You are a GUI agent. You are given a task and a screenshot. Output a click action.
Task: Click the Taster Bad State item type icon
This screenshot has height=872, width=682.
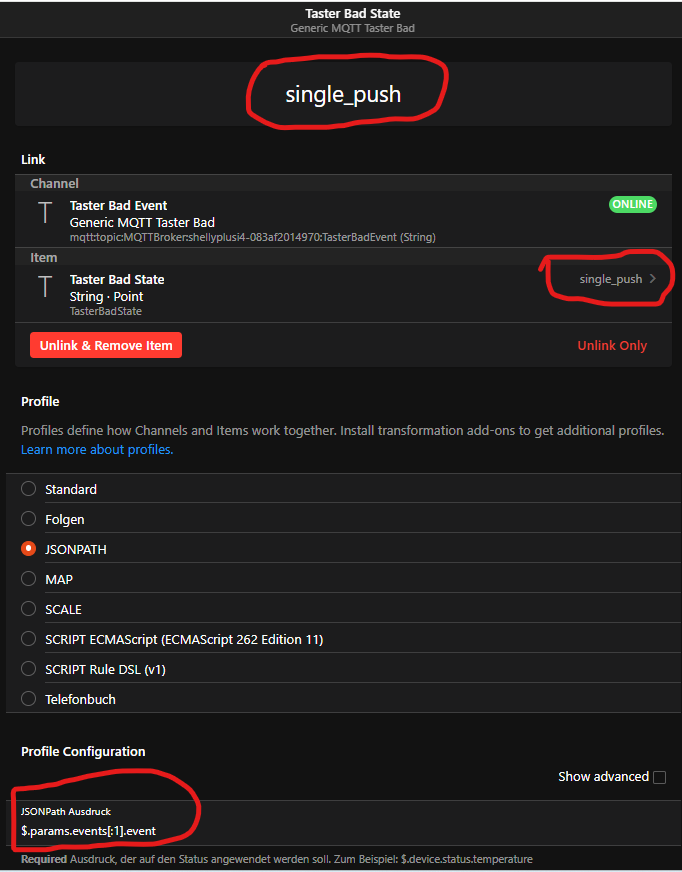(44, 287)
